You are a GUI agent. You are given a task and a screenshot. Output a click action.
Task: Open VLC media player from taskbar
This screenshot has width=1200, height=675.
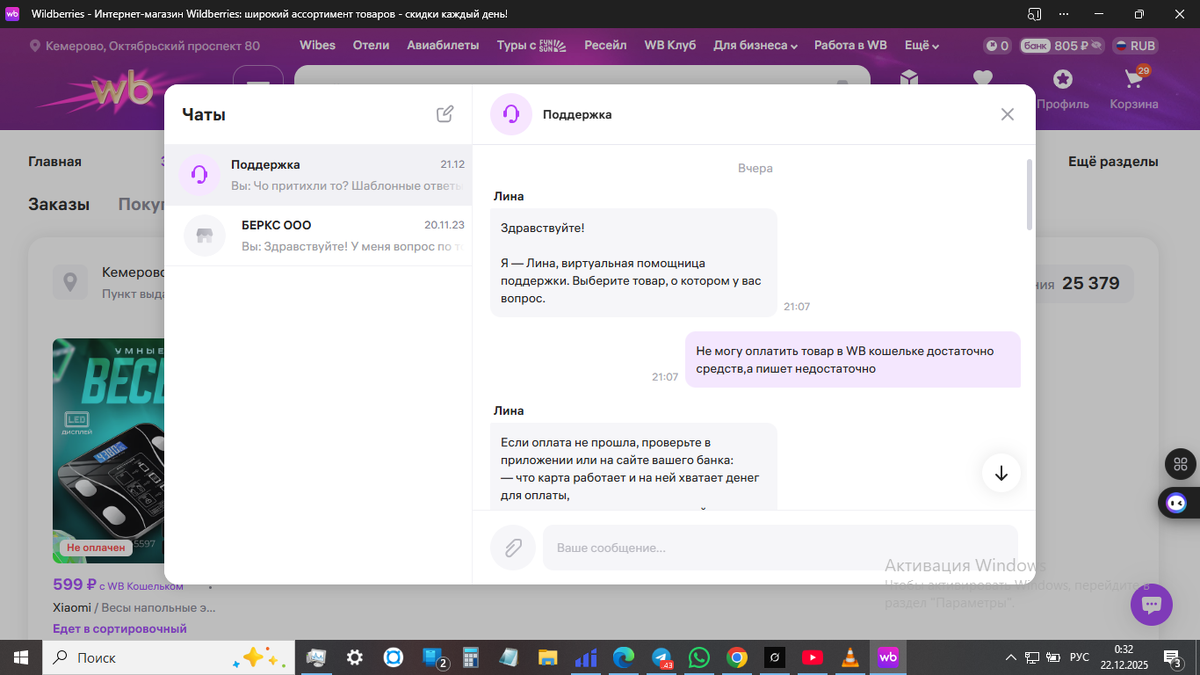tap(850, 657)
